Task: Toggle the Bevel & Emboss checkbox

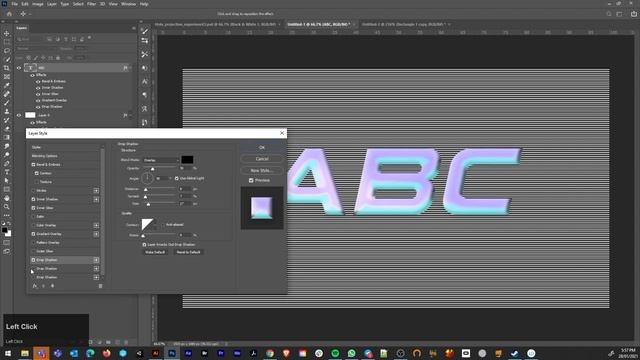Action: pos(33,164)
